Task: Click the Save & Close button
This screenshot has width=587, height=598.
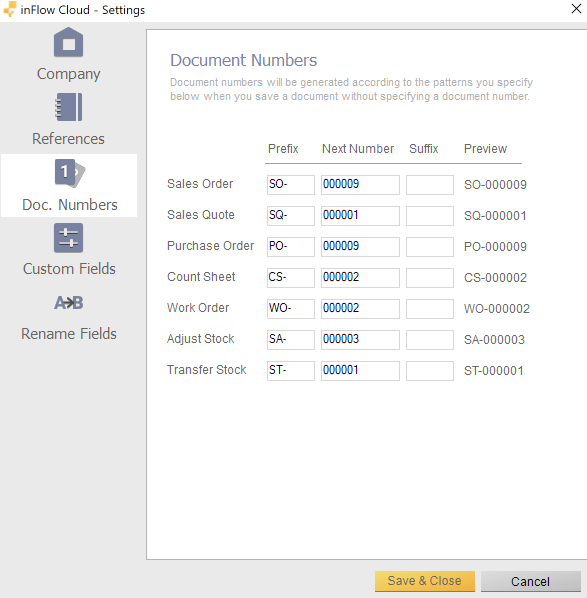Action: 425,581
